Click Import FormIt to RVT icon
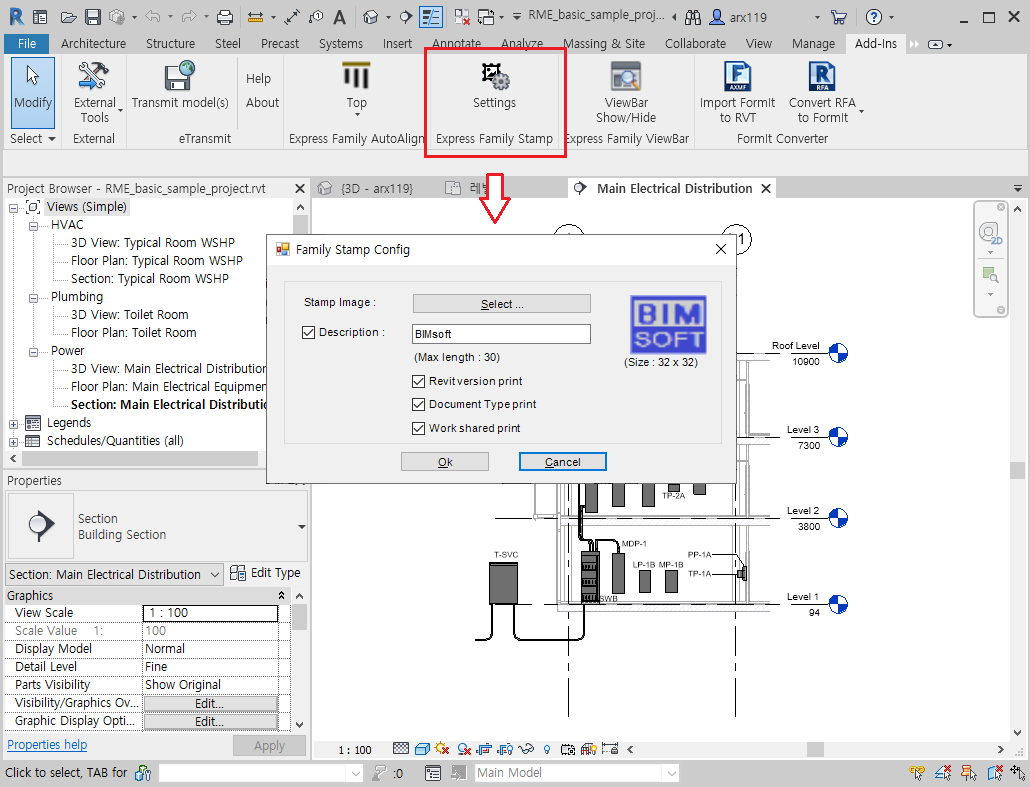Screen dimensions: 1030x787 click(x=737, y=78)
